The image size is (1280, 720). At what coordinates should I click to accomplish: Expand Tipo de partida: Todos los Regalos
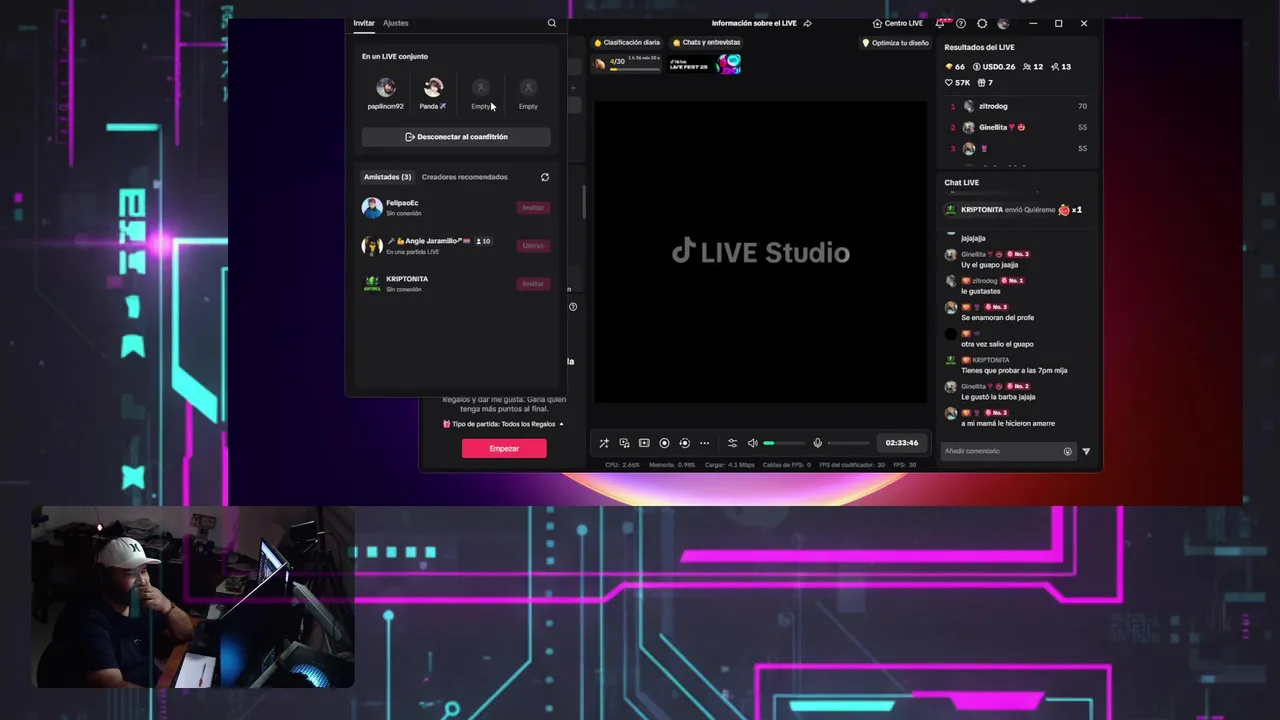click(504, 424)
